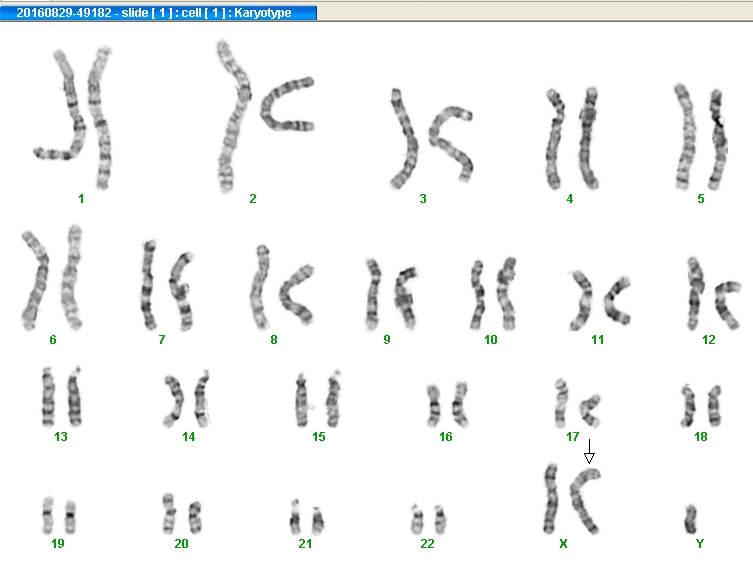Click the chromosome 22 pair
This screenshot has width=753, height=574.
[x=428, y=519]
